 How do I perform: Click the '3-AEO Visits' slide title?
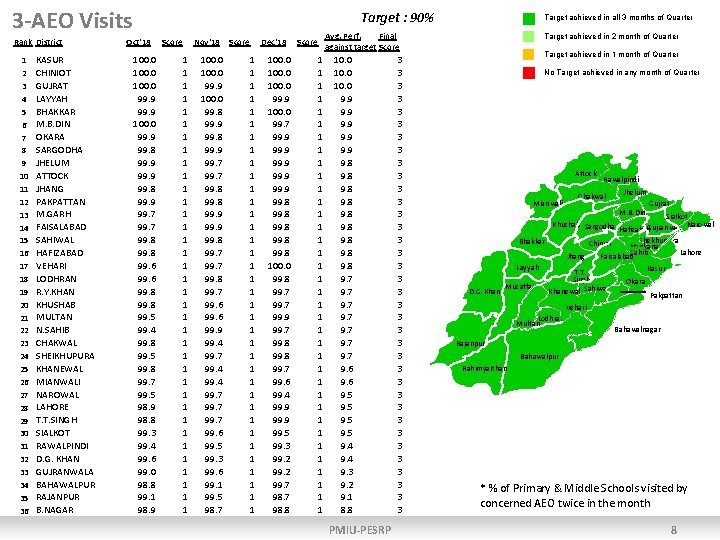(72, 20)
